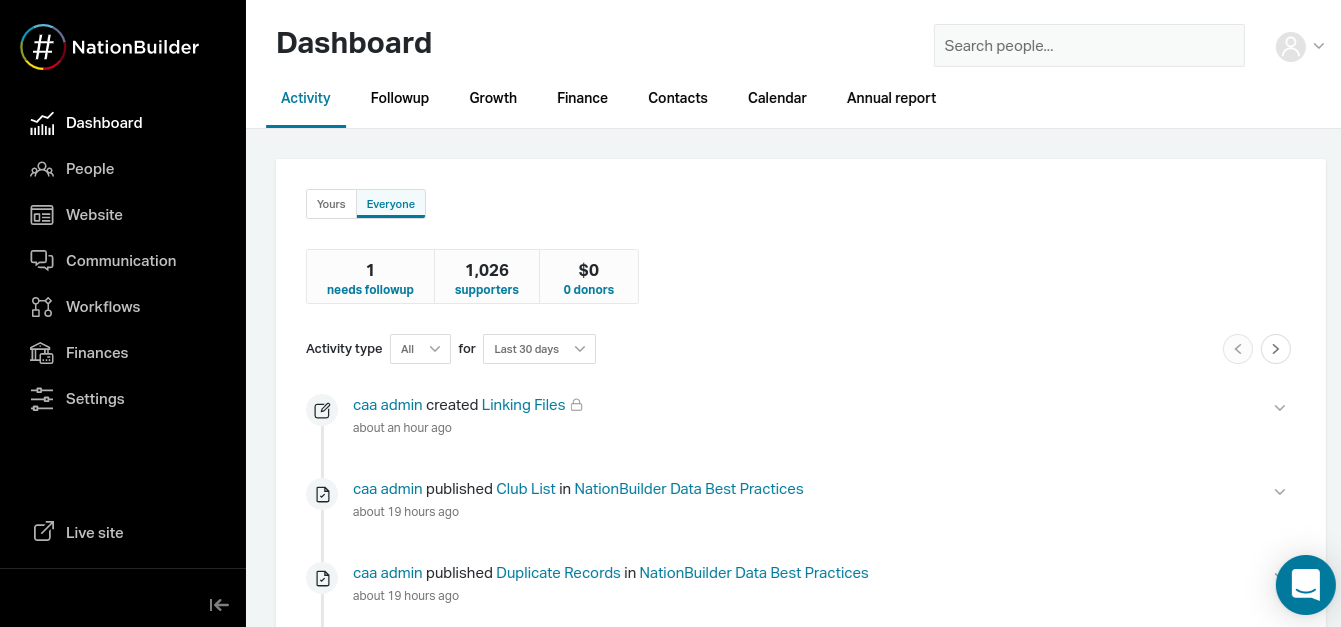
Task: Click the Website layout icon
Action: [x=42, y=215]
